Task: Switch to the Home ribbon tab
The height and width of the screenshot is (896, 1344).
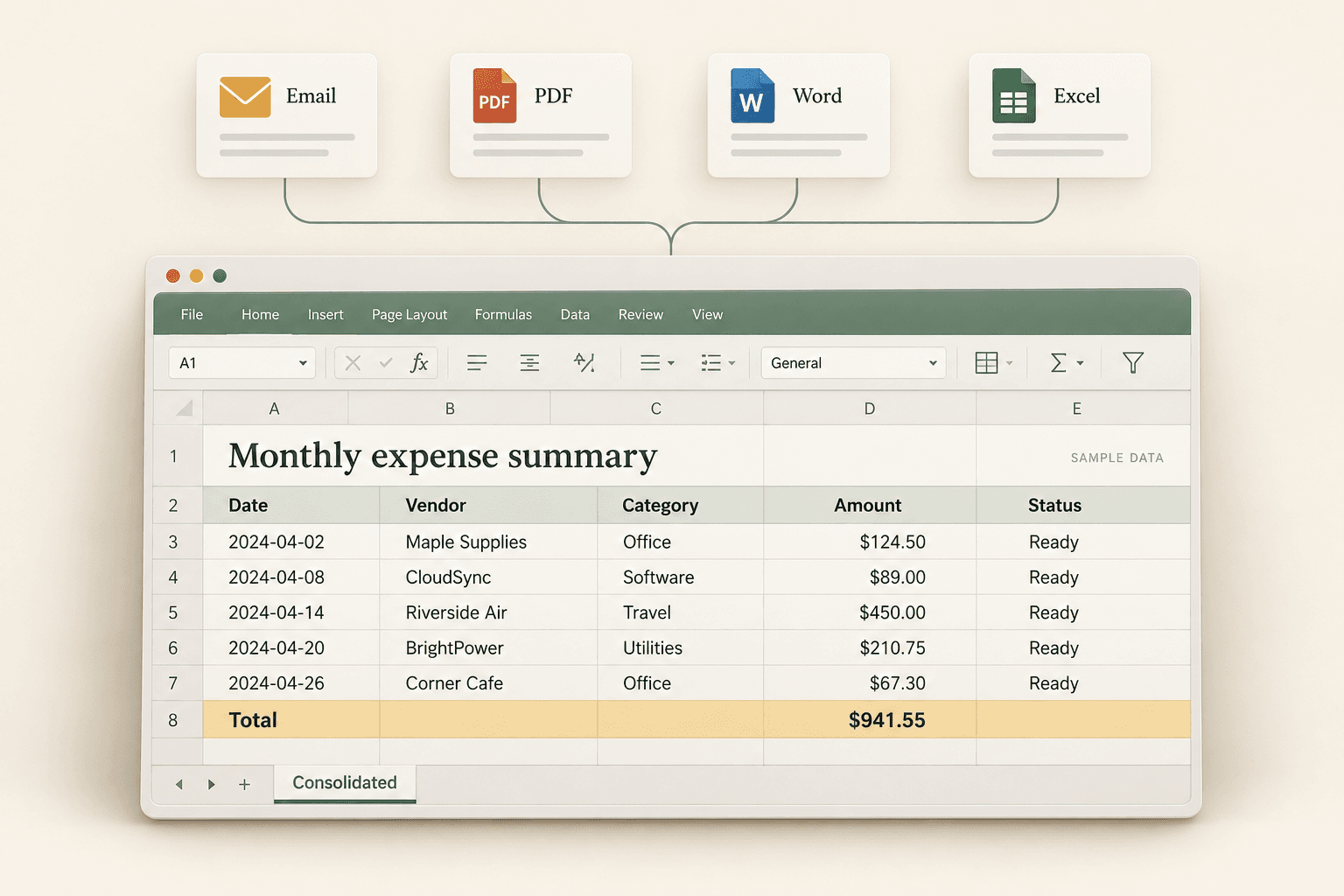Action: [260, 315]
